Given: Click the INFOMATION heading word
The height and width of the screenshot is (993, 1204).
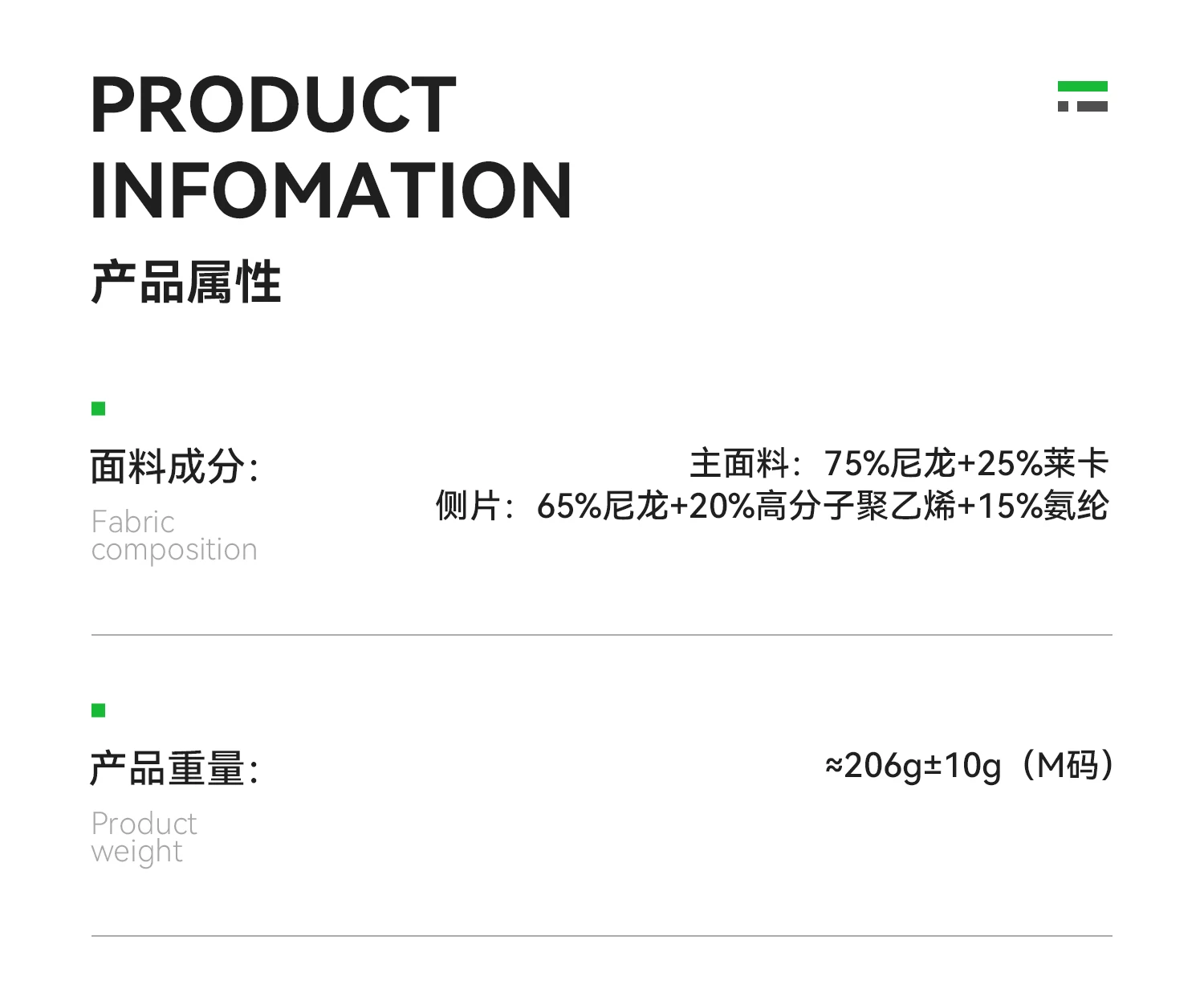Looking at the screenshot, I should point(331,190).
